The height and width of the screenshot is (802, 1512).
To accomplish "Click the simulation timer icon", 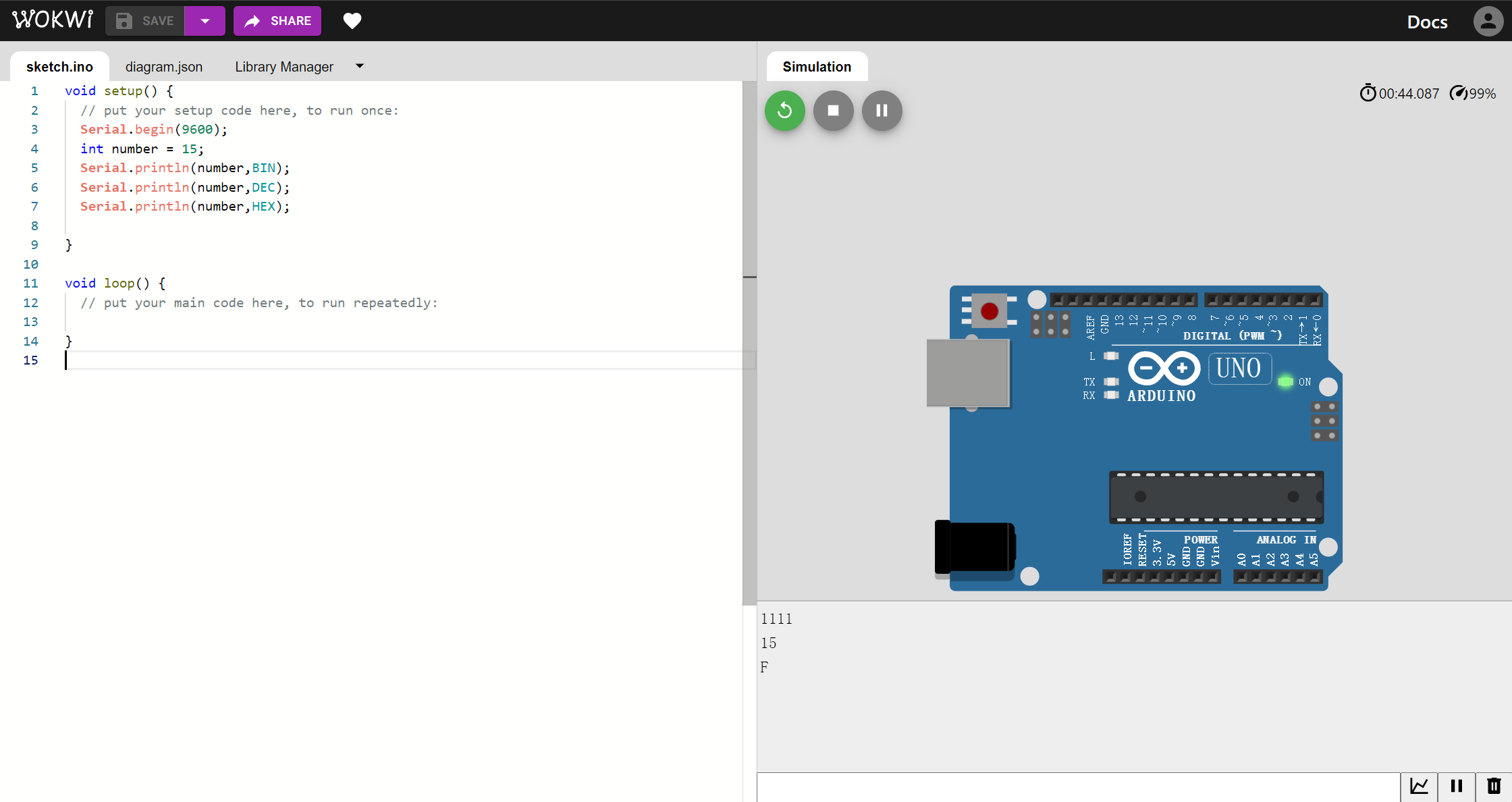I will [1368, 93].
